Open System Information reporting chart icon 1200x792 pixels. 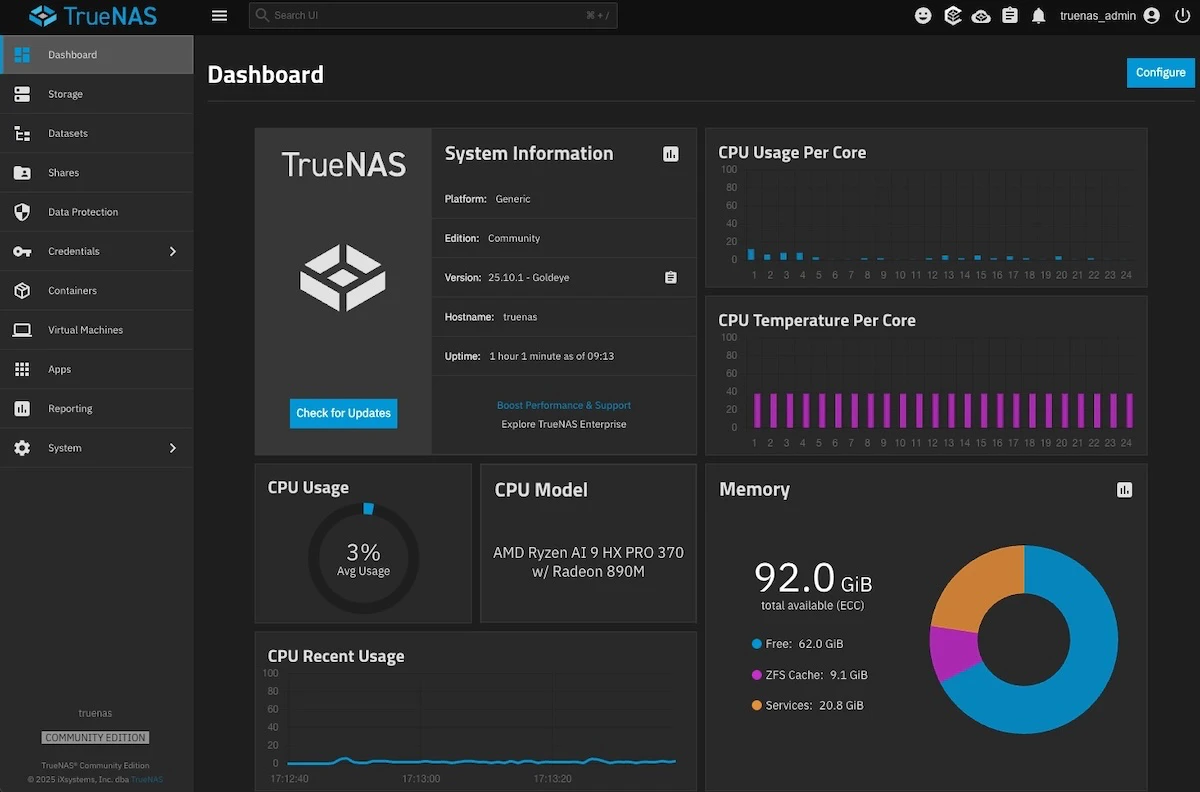pos(670,154)
